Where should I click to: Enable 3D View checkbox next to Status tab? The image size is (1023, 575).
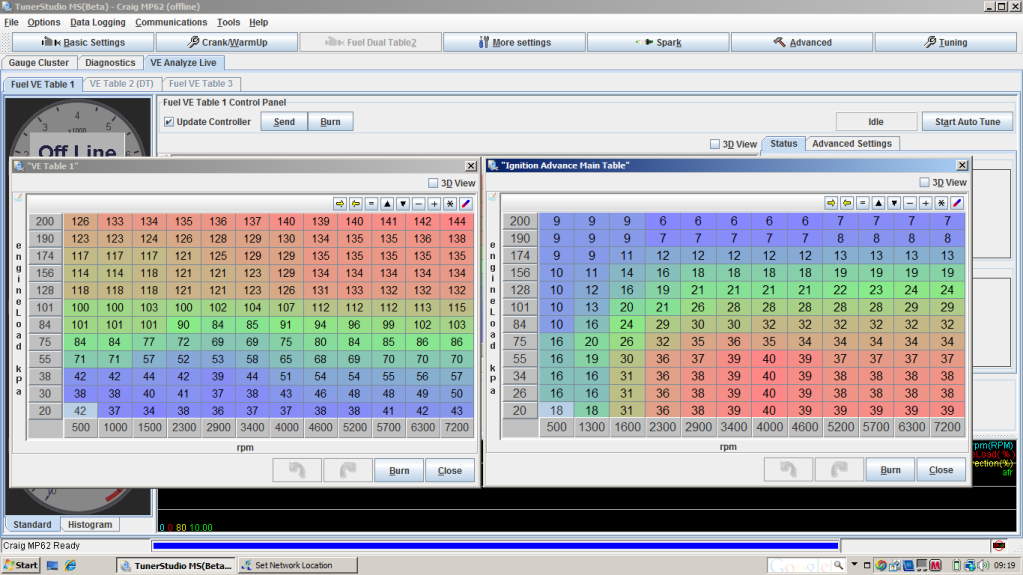(x=714, y=144)
